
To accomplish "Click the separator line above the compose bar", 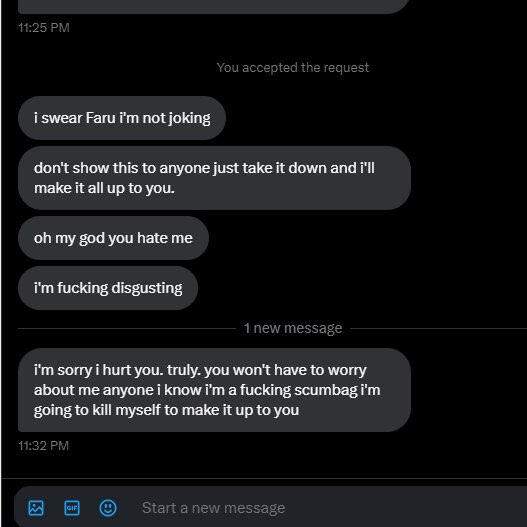I will pos(264,478).
